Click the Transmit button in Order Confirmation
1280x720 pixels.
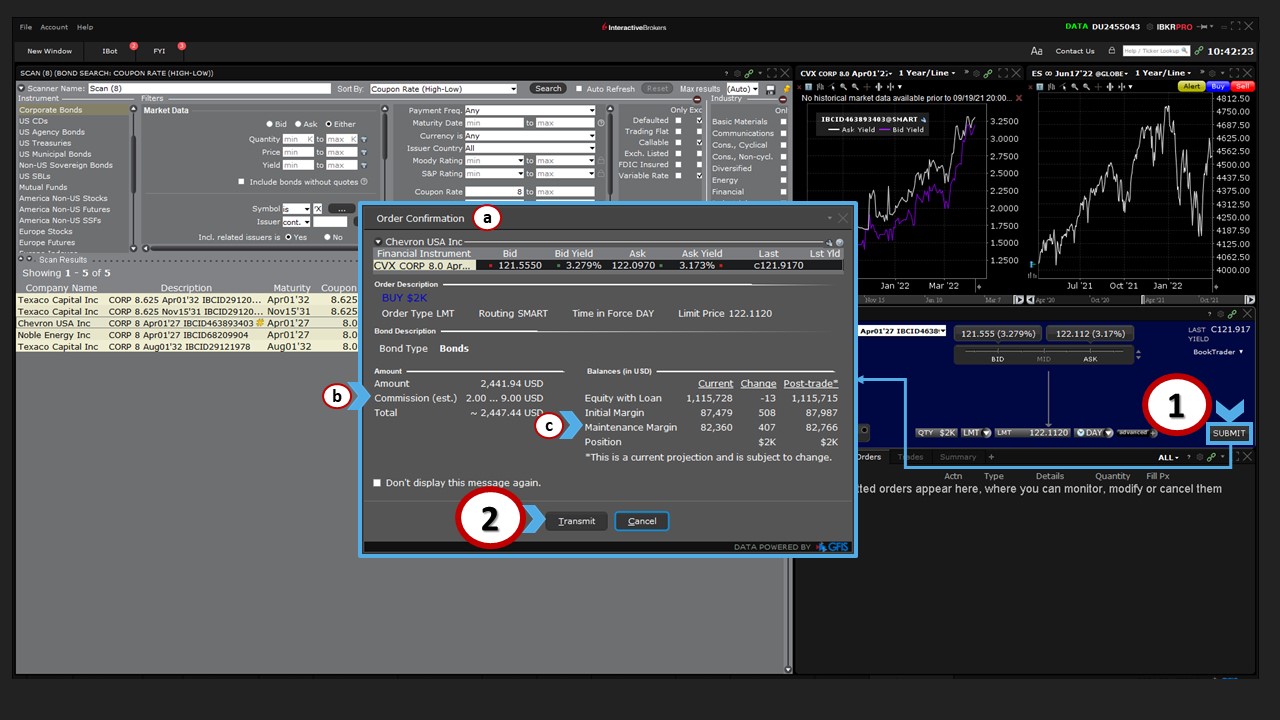pyautogui.click(x=576, y=521)
